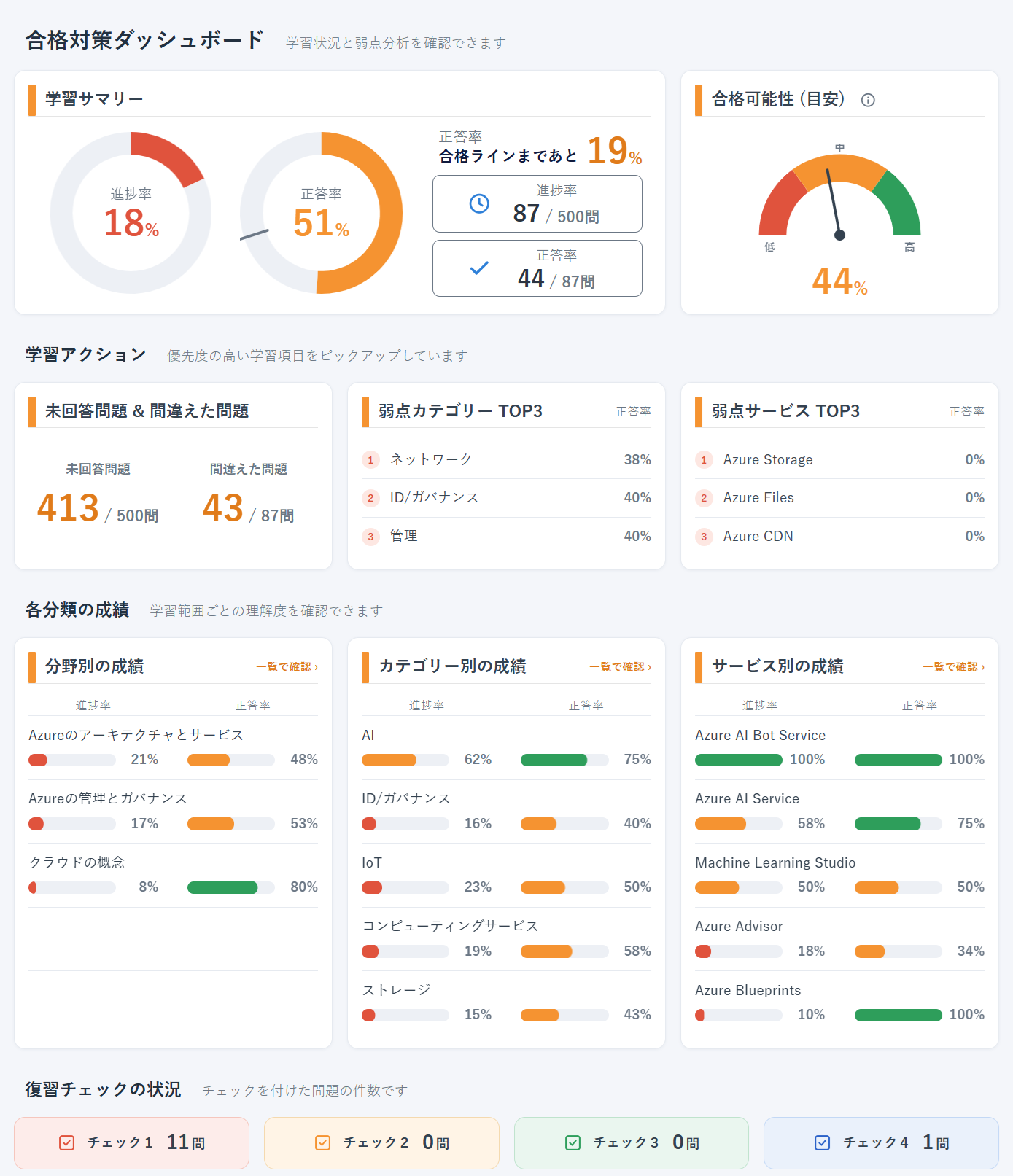Select Azureのアーキテクチャとサービス row label
The image size is (1013, 1176).
click(x=136, y=735)
